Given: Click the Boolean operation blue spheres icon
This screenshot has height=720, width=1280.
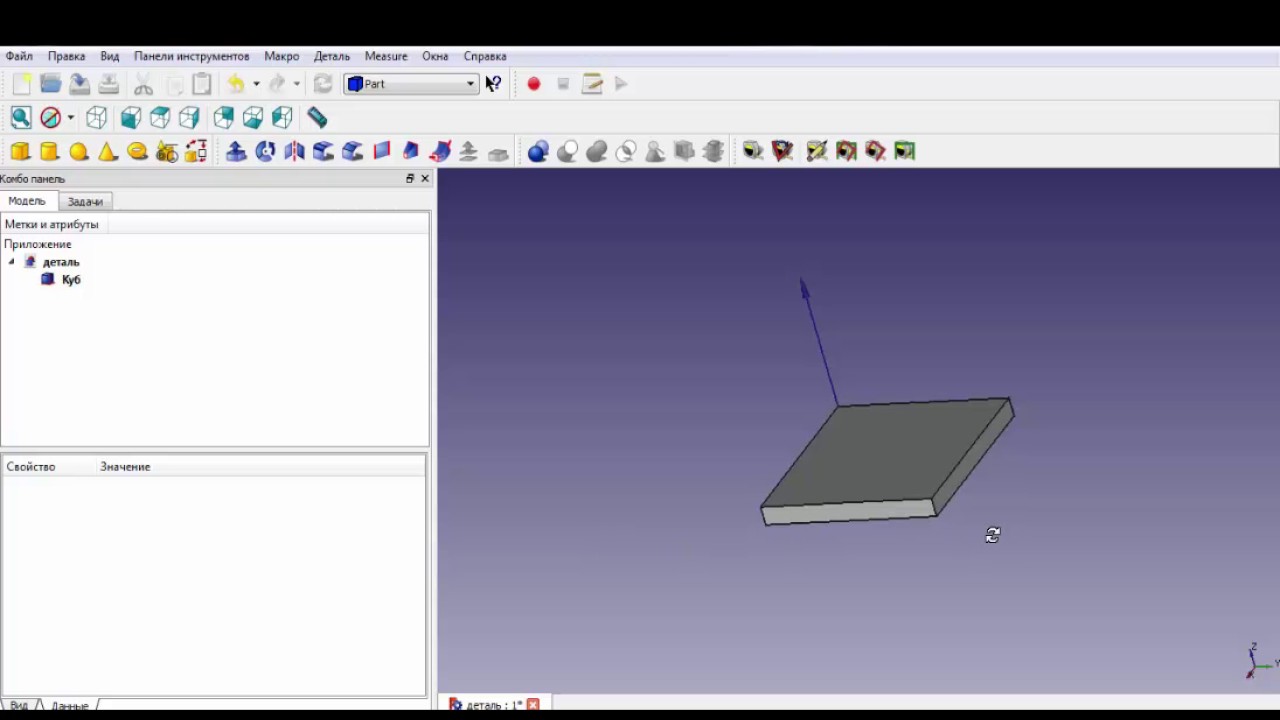Looking at the screenshot, I should tap(538, 151).
